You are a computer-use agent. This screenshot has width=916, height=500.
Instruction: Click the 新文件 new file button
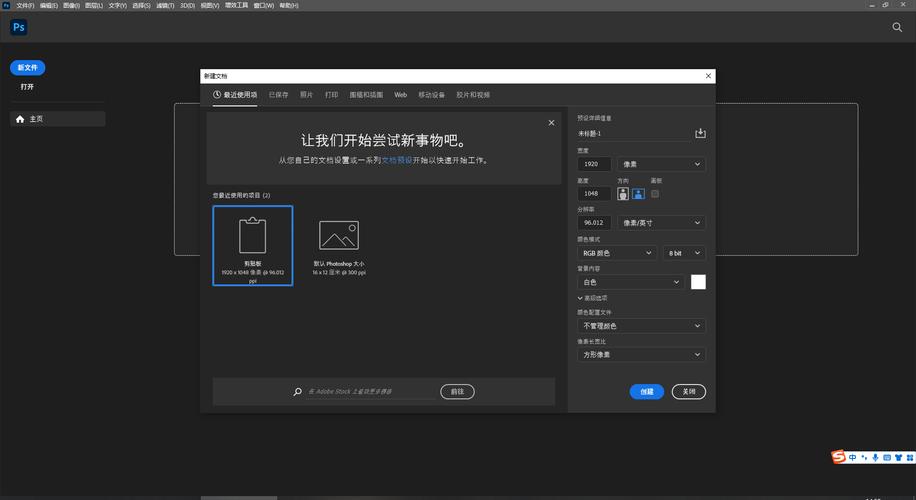tap(27, 68)
